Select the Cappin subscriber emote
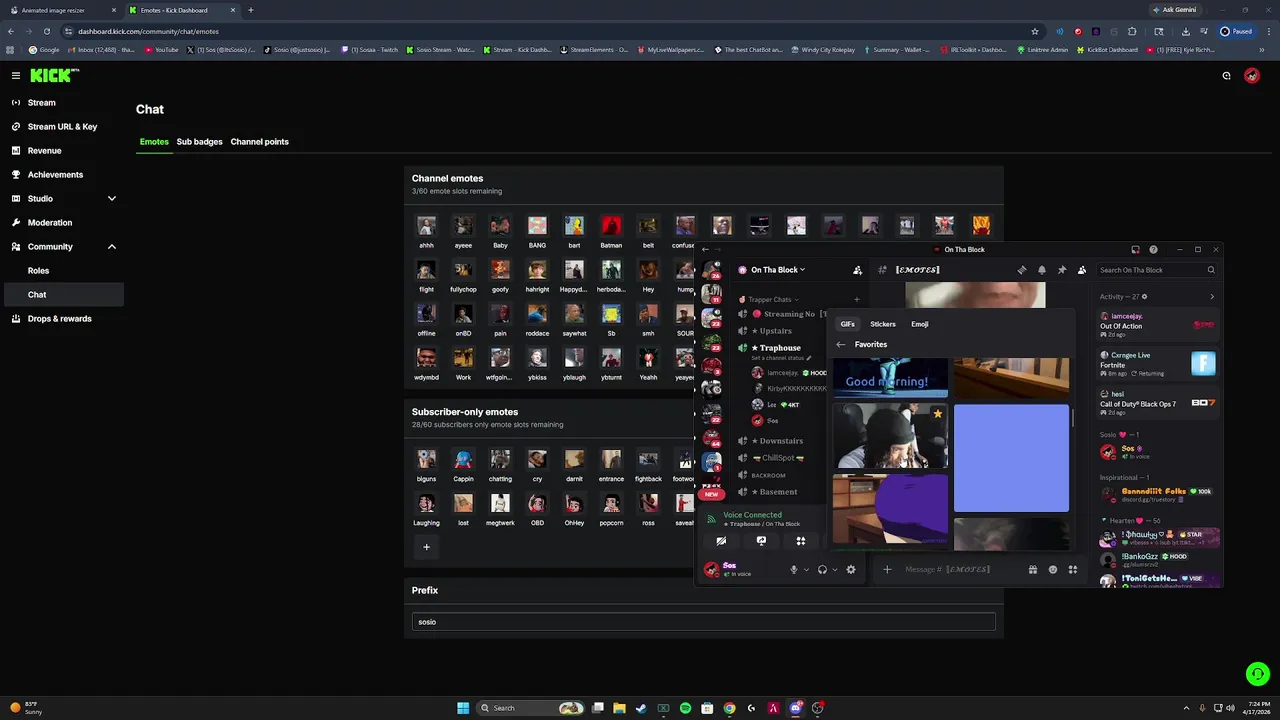Screen dimensions: 1280x720 [x=463, y=460]
